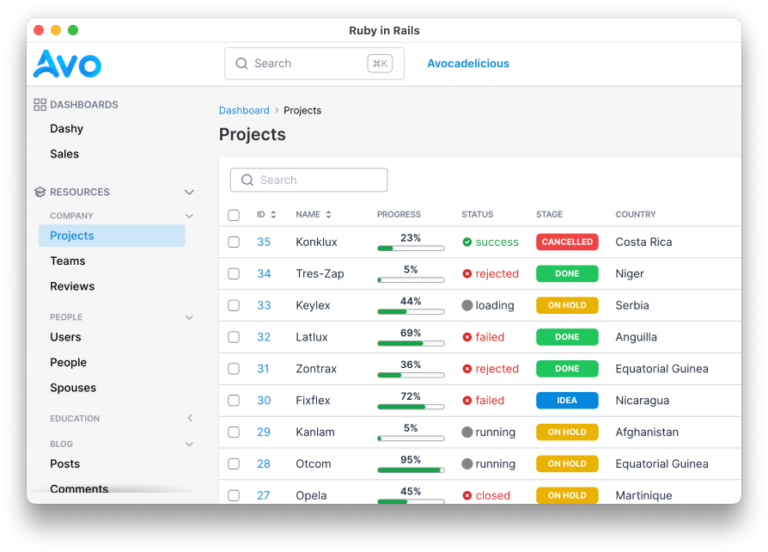Check the box for project 35 Konklux
768x552 pixels.
[x=234, y=242]
